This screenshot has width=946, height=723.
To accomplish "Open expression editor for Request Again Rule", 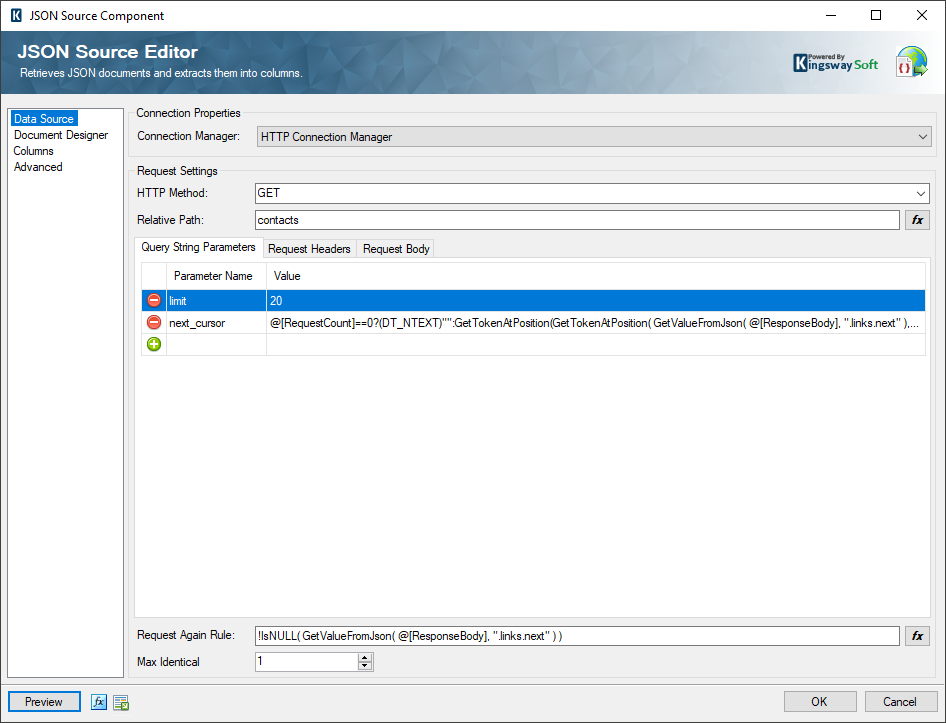I will [x=917, y=636].
